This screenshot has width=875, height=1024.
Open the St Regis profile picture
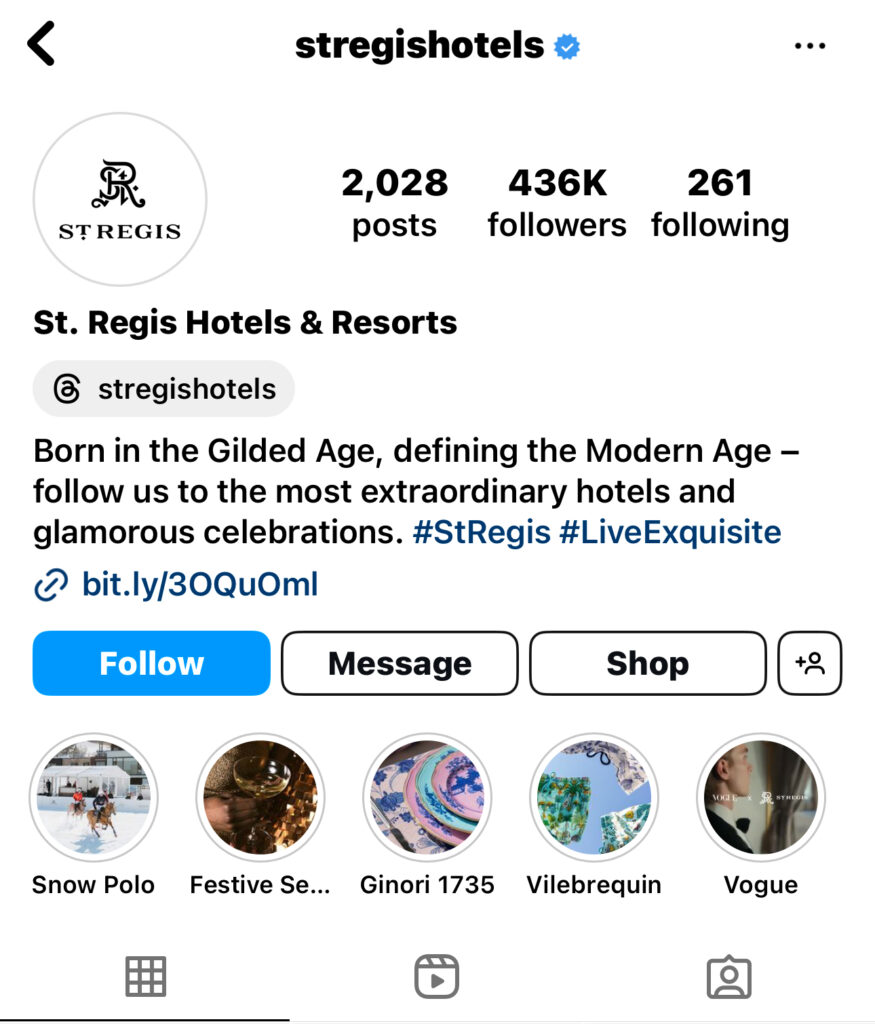click(120, 199)
